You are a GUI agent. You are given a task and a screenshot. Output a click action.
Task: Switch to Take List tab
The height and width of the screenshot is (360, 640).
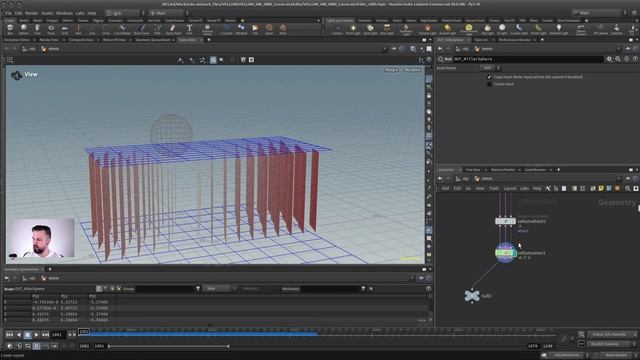click(481, 40)
